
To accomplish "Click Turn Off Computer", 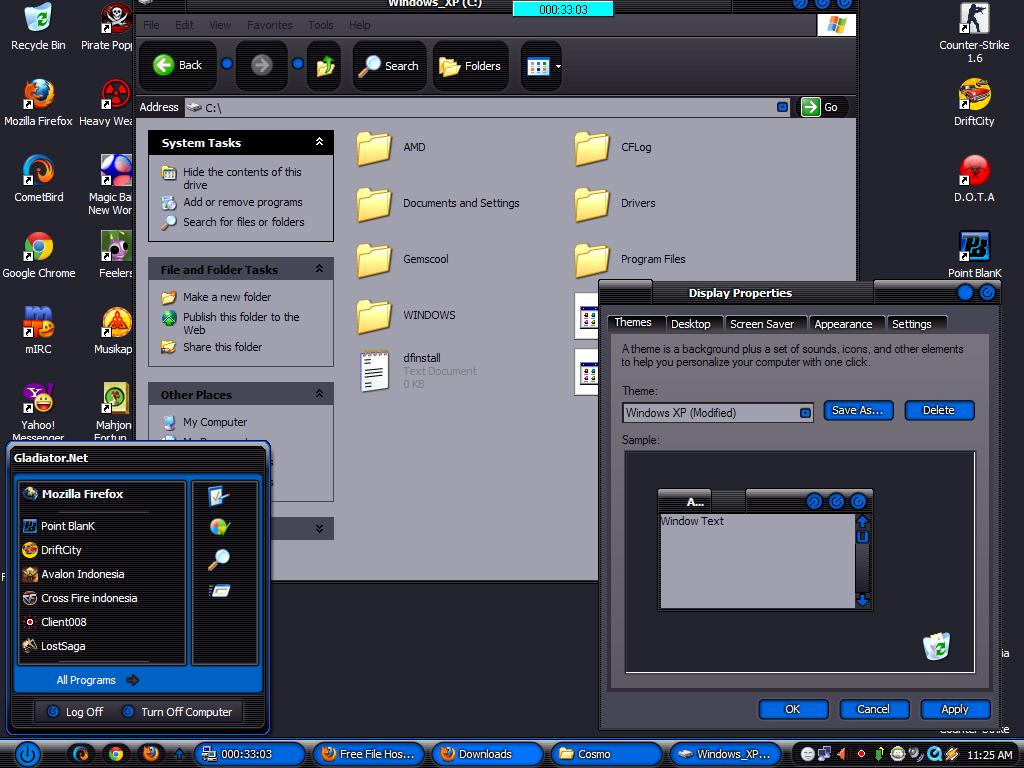I will (178, 712).
